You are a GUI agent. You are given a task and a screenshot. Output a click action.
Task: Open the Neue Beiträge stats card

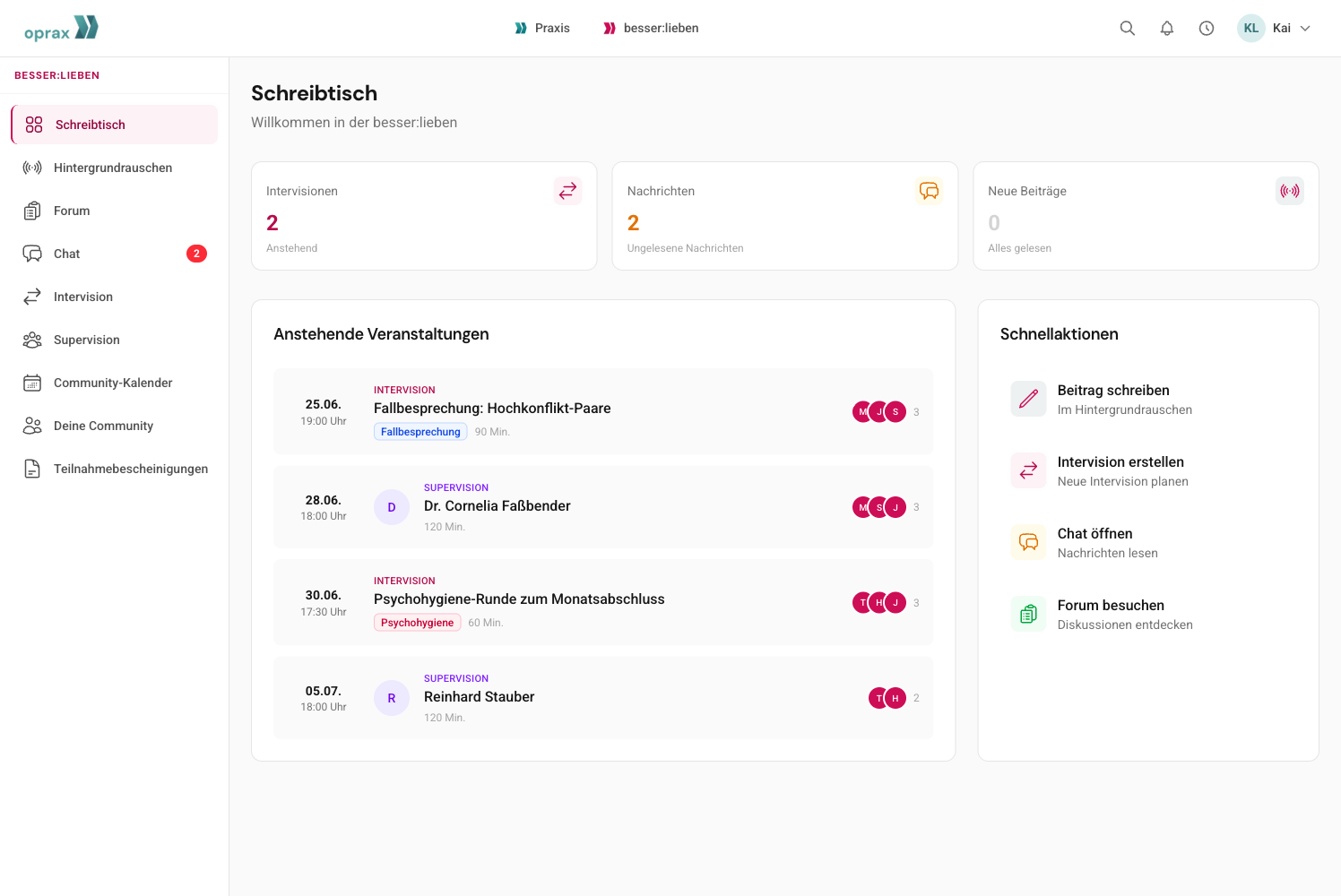click(1146, 216)
